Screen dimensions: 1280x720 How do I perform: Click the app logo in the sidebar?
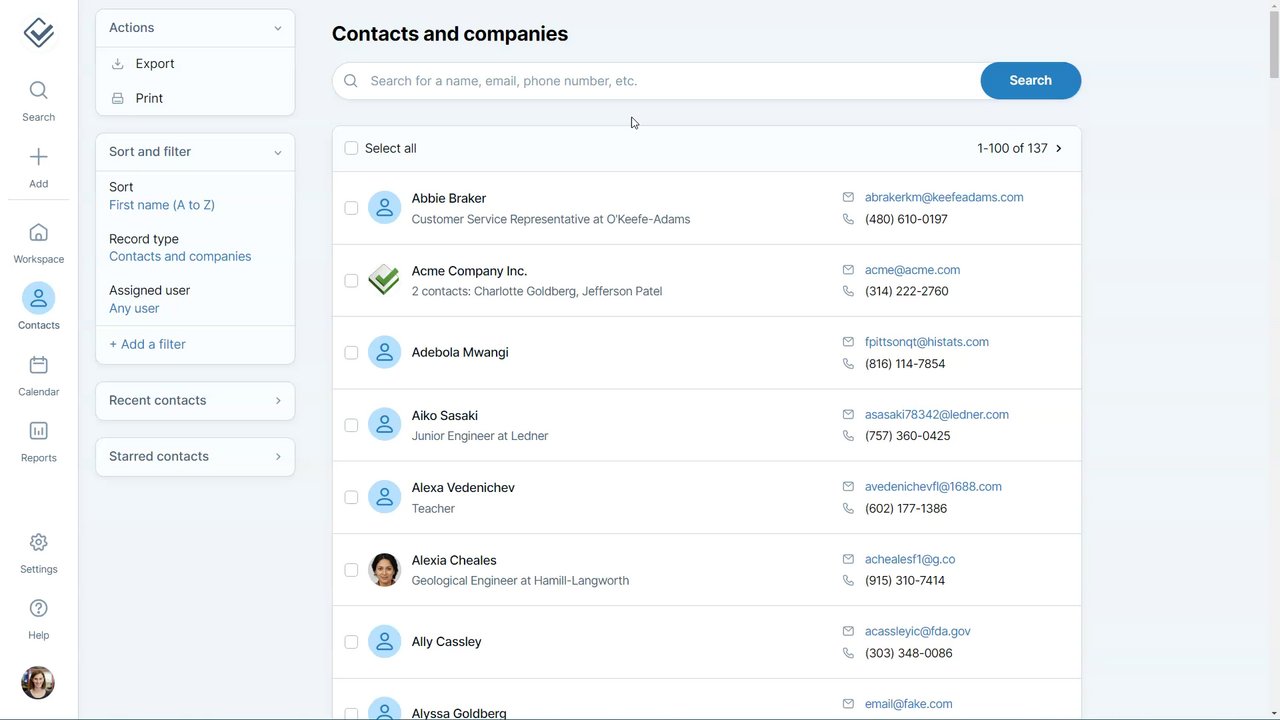point(38,33)
